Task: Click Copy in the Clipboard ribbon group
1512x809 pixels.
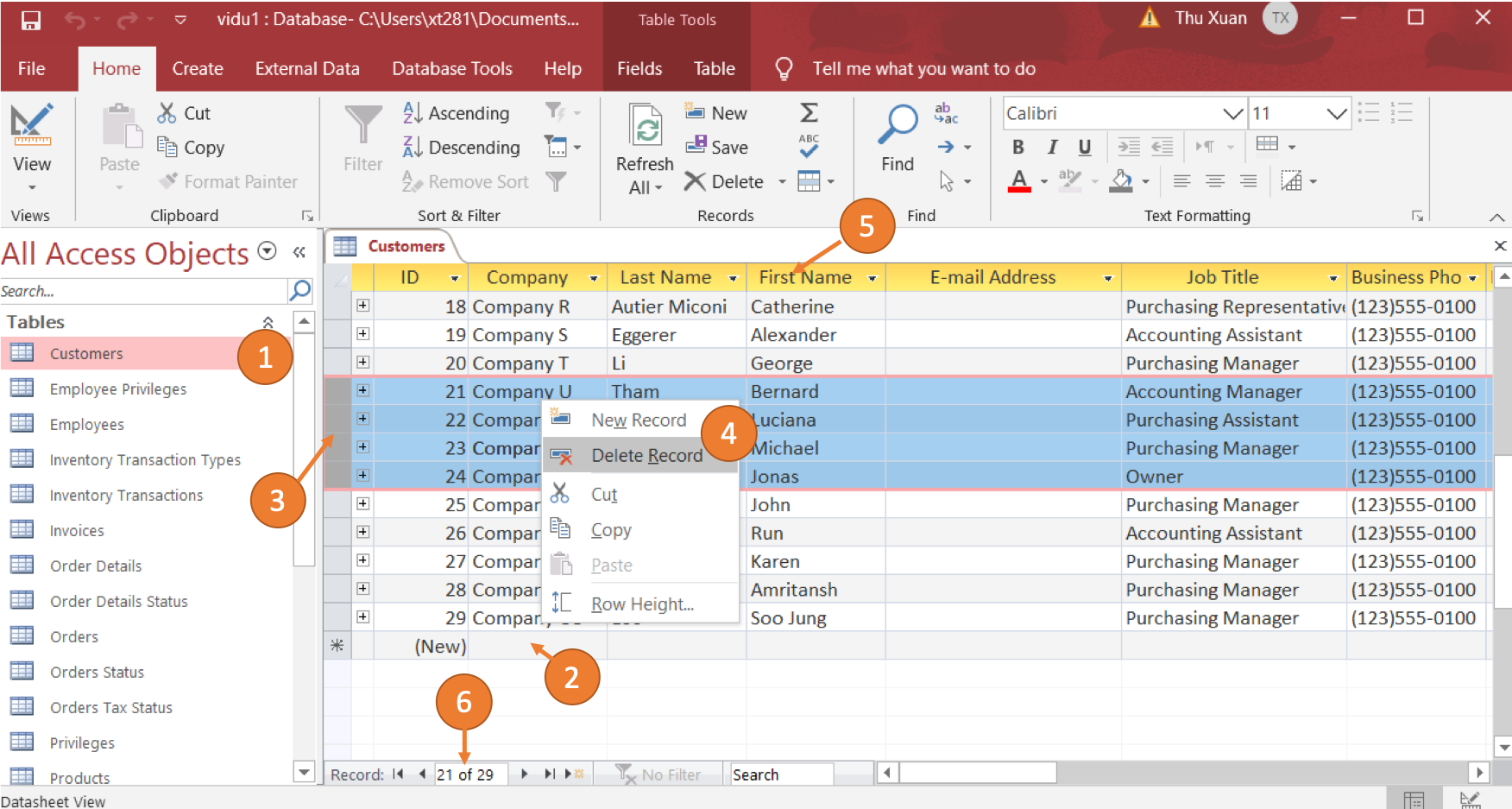Action: click(x=191, y=148)
